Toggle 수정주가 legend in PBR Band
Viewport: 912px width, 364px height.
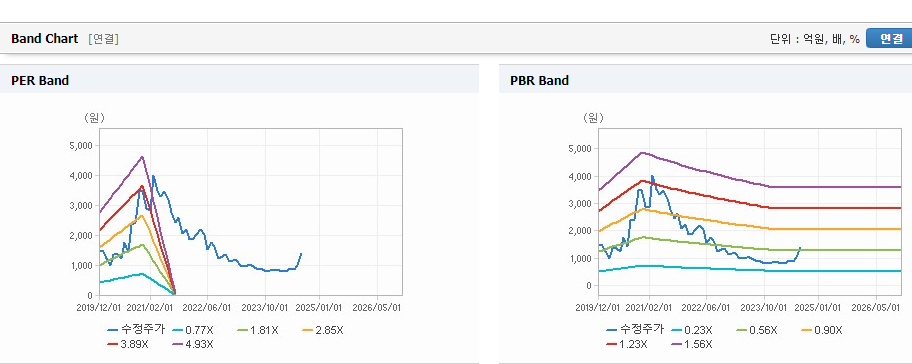tap(636, 330)
